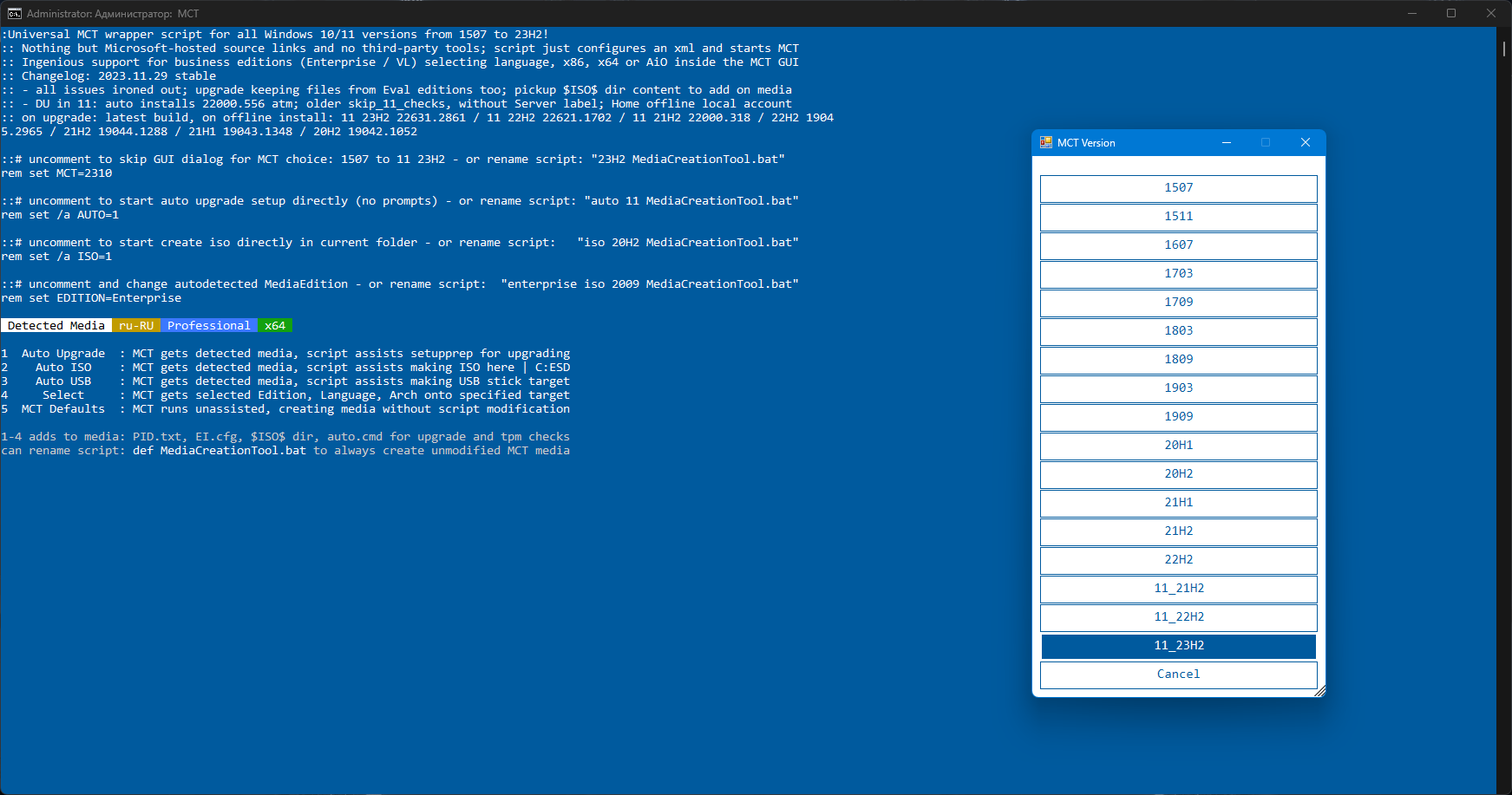Minimize the Administrator console window
Screen dimensions: 1512x795
1411,14
